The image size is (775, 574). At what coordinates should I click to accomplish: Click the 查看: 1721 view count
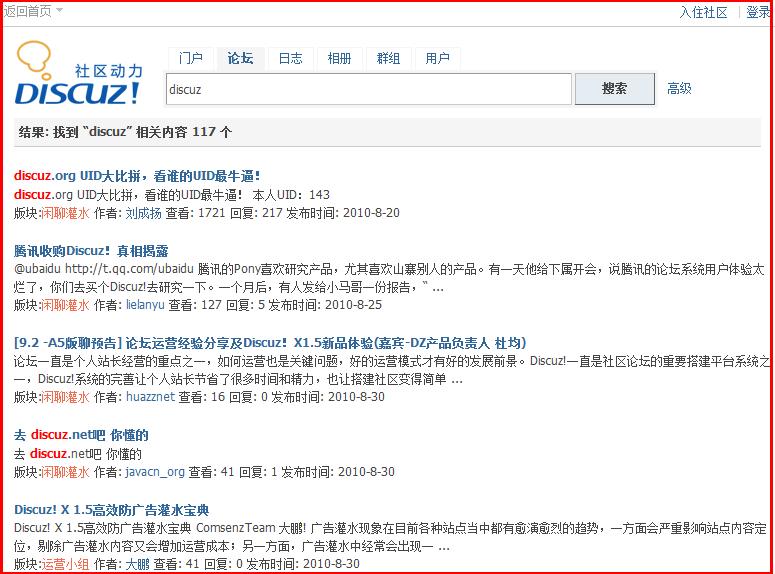click(x=196, y=213)
